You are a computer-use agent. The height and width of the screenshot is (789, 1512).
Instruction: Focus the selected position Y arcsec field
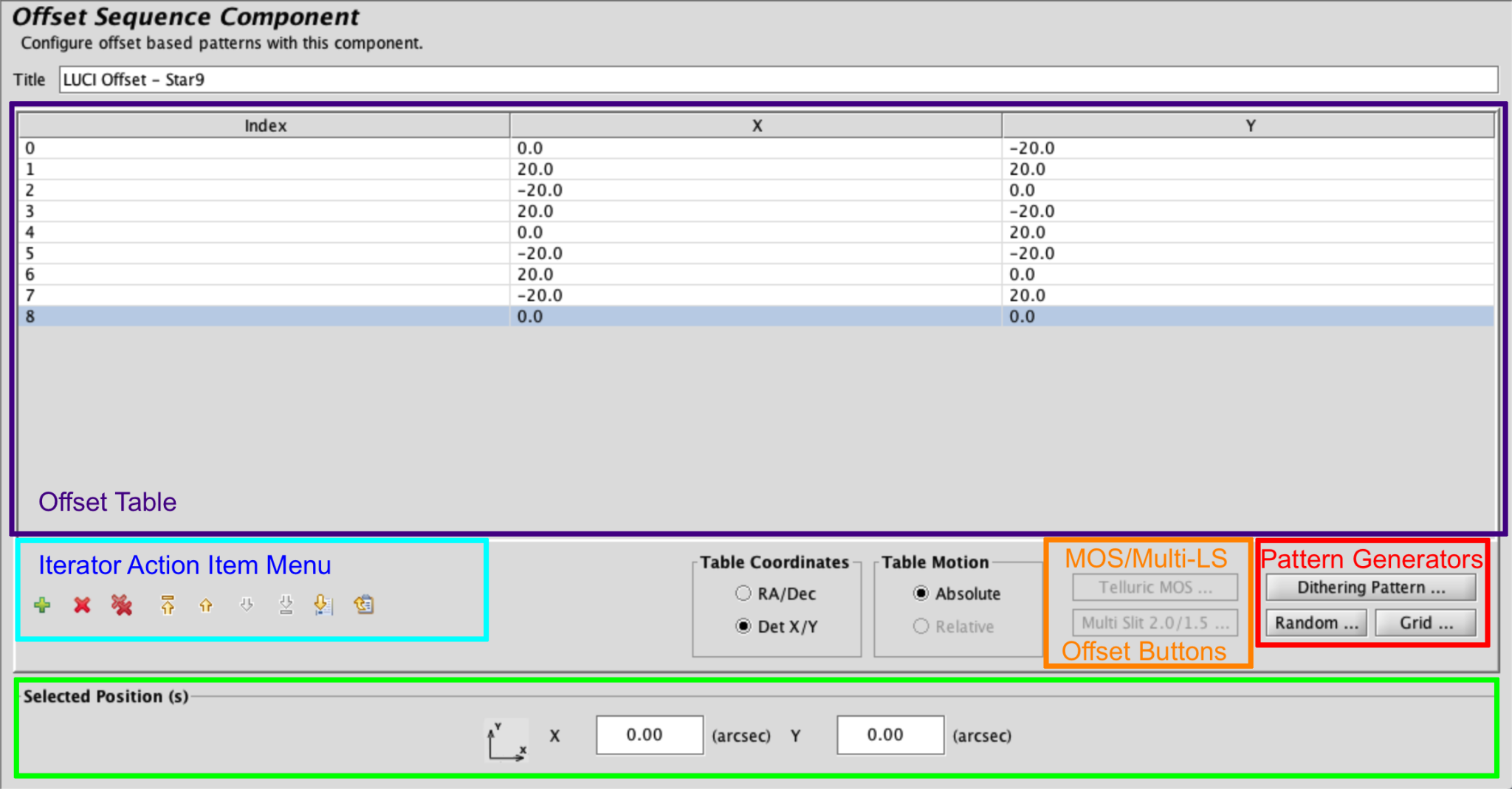(x=890, y=735)
